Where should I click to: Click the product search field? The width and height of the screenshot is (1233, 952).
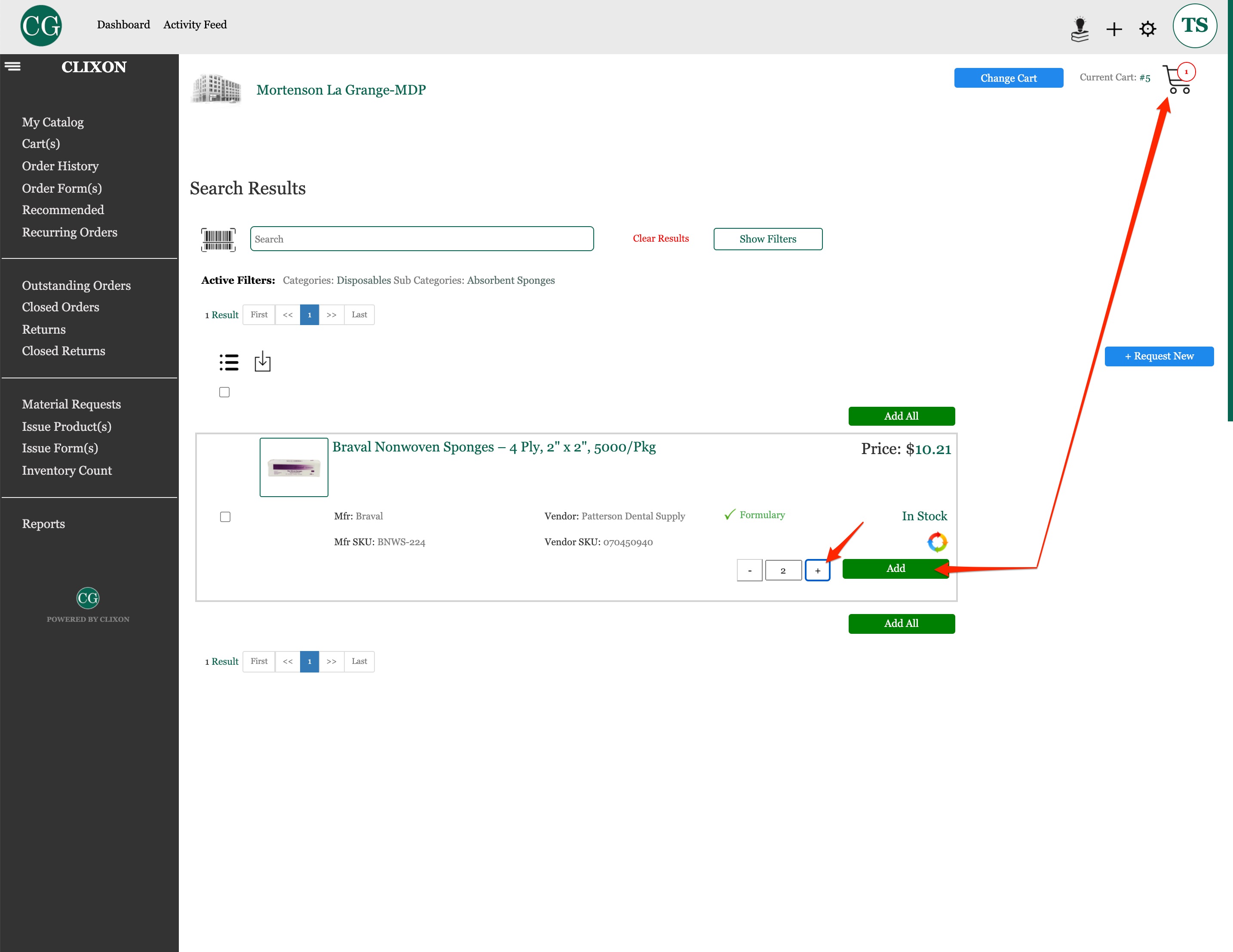[421, 239]
